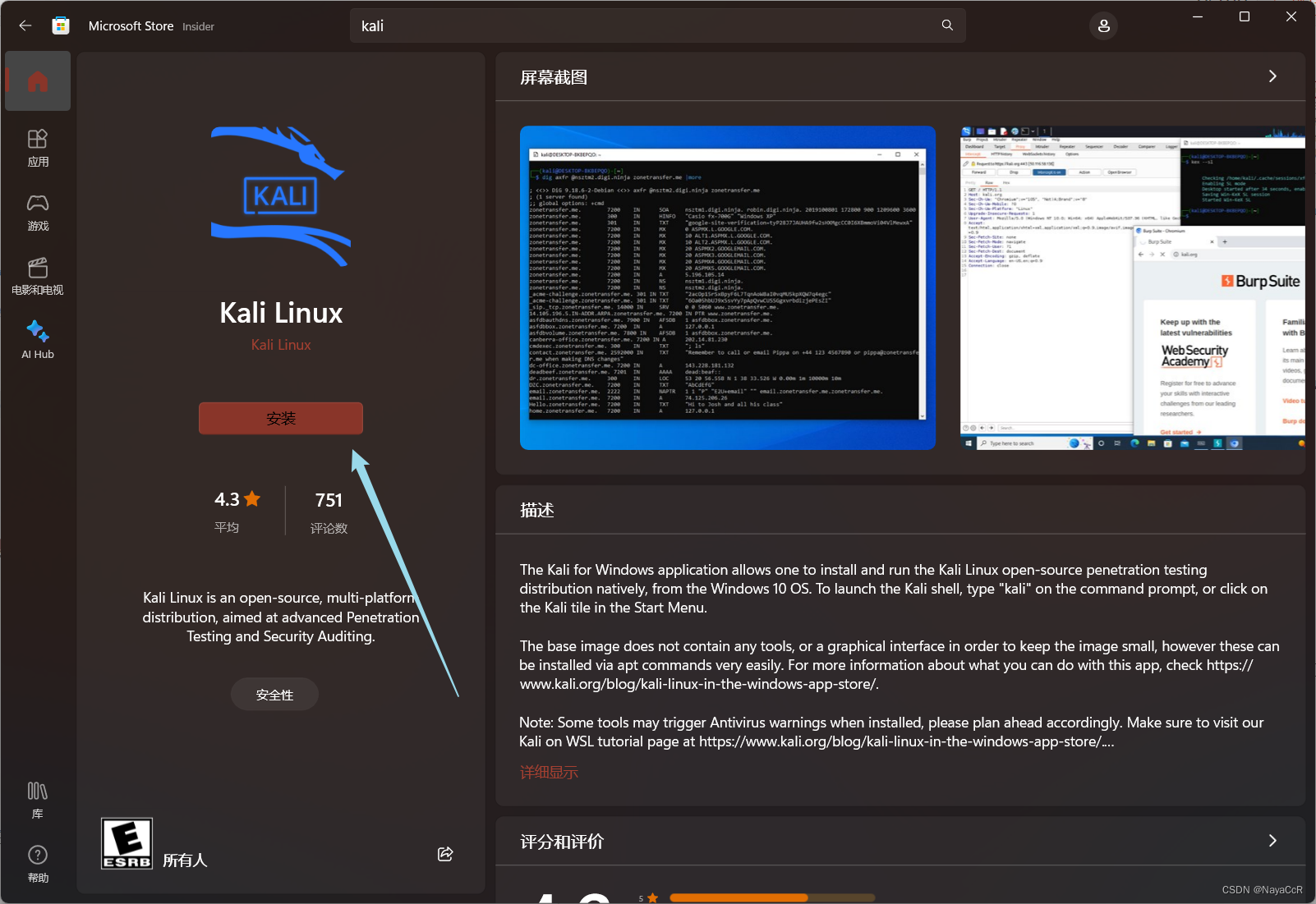Click the ESRB Everyone rating badge
This screenshot has width=1316, height=904.
click(127, 843)
